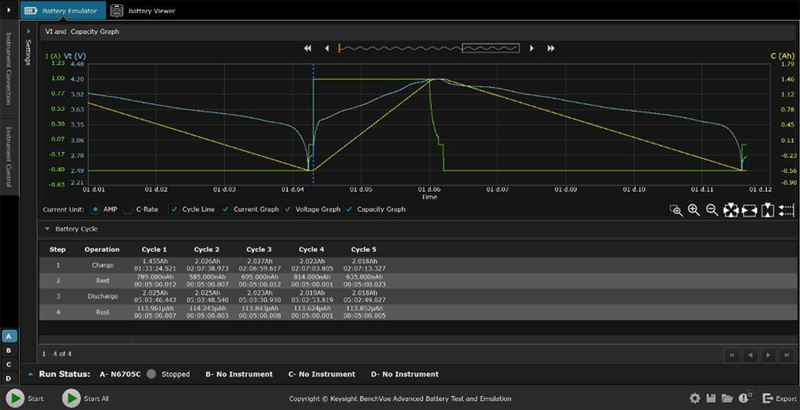Click the vertical autoscale graph icon
Screen dimensions: 800x410
pos(767,210)
